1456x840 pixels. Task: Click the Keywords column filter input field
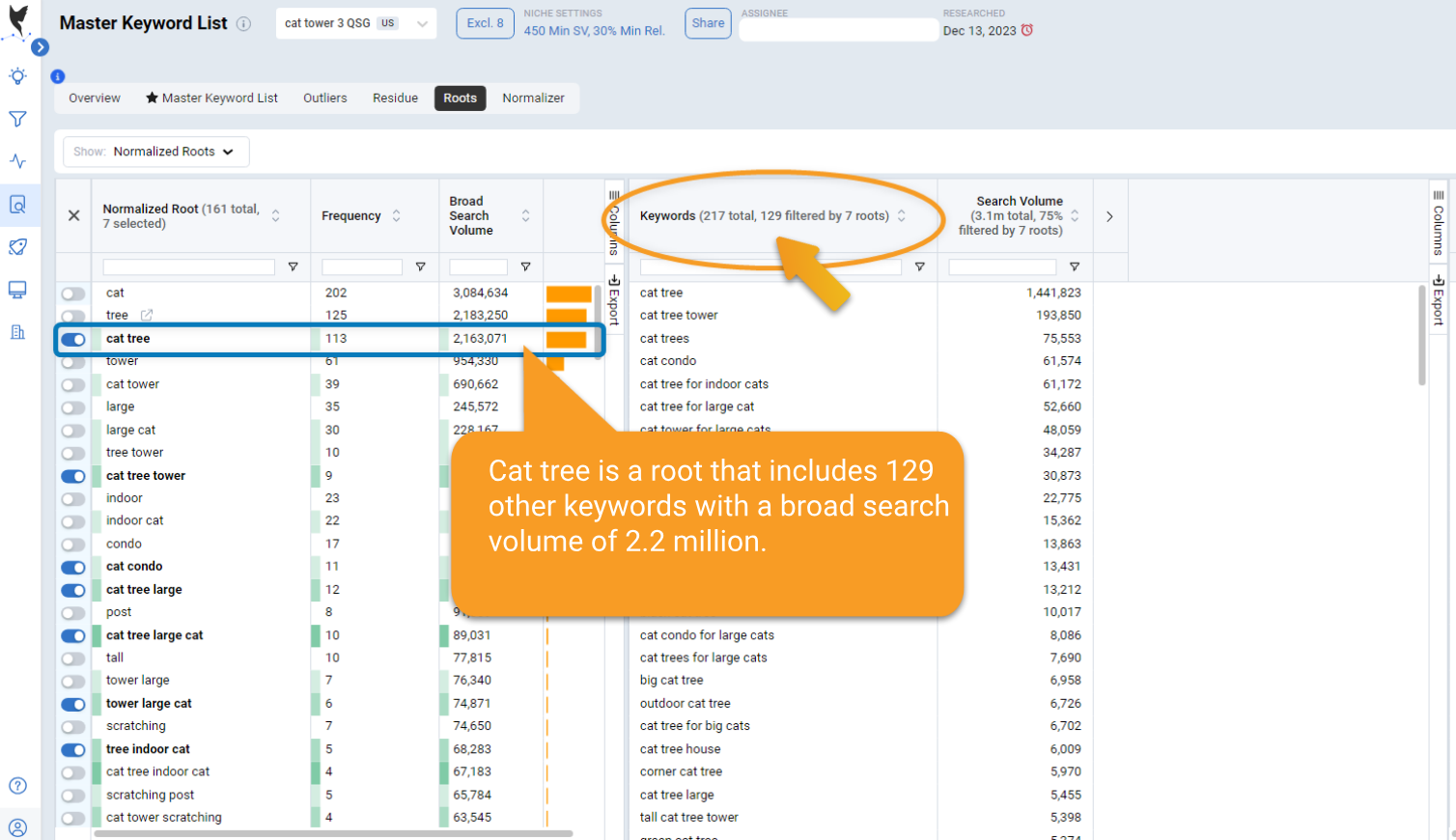(770, 267)
